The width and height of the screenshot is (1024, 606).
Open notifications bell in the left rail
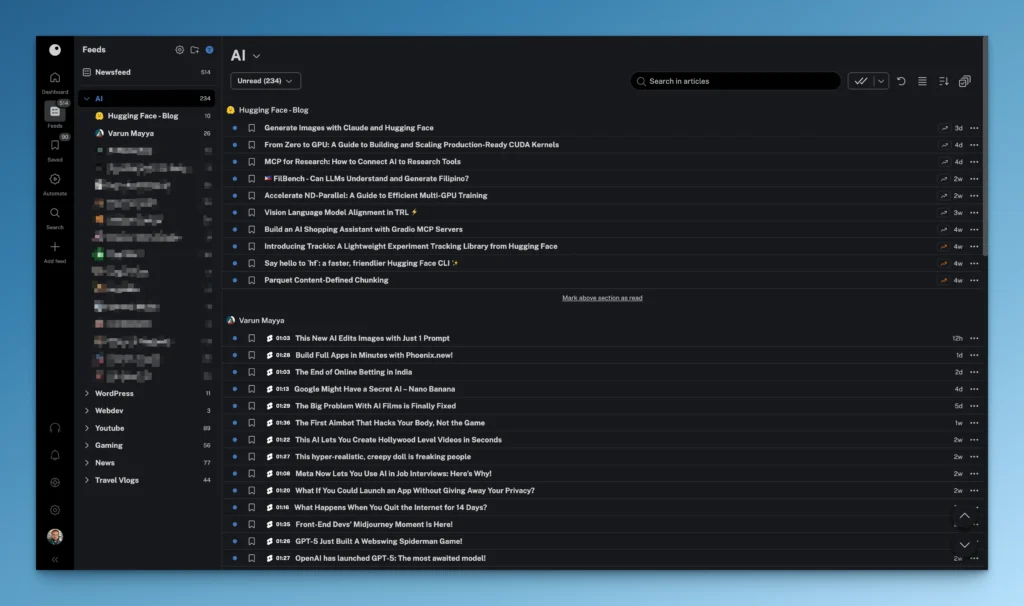point(55,455)
